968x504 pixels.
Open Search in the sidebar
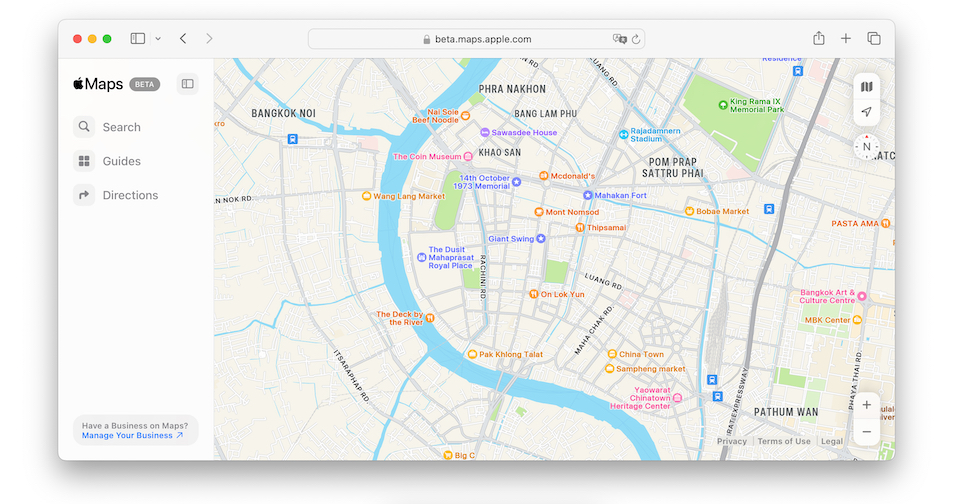click(121, 127)
